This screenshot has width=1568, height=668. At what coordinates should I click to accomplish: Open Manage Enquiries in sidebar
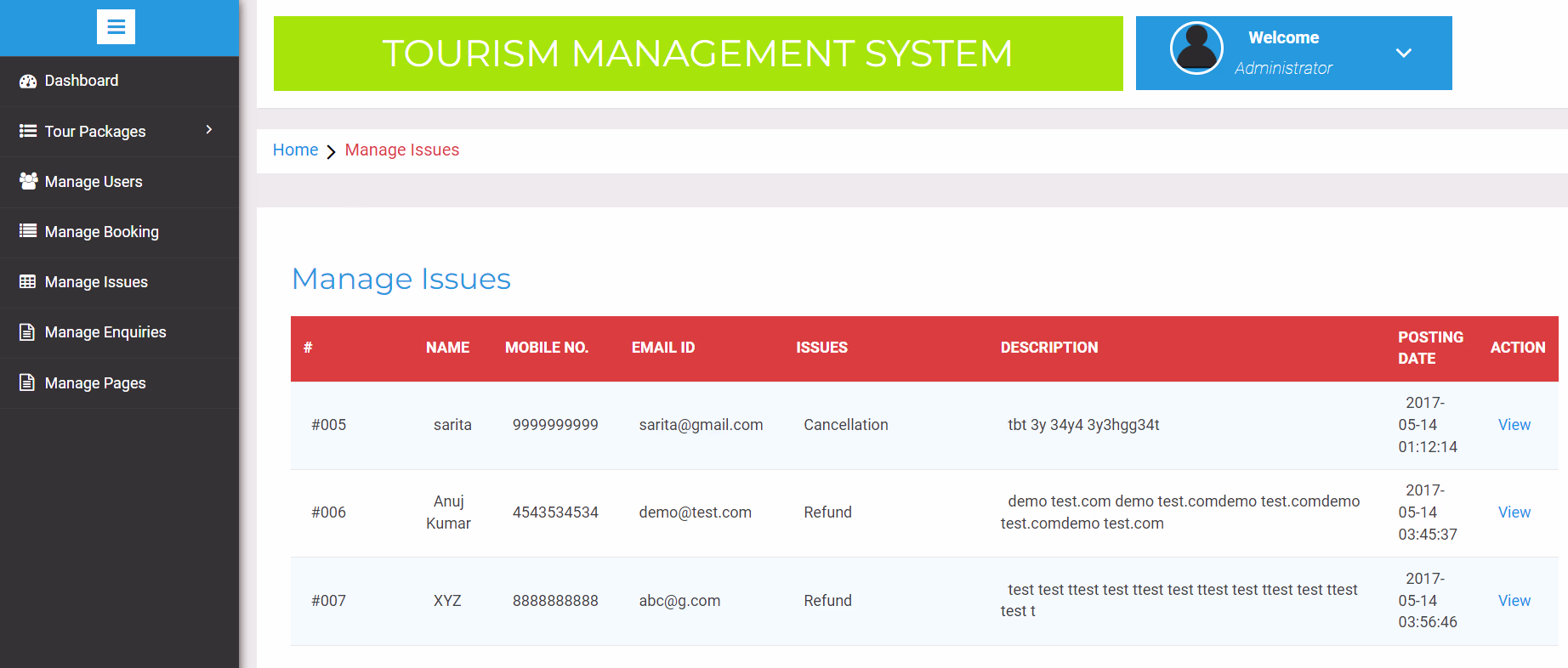coord(119,332)
